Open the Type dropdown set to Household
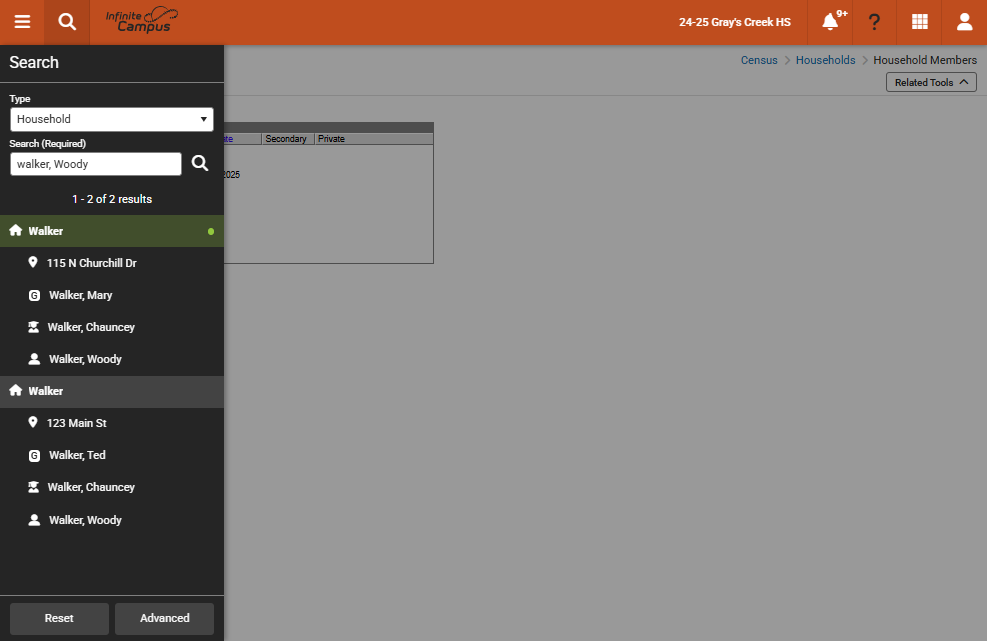 pos(111,119)
